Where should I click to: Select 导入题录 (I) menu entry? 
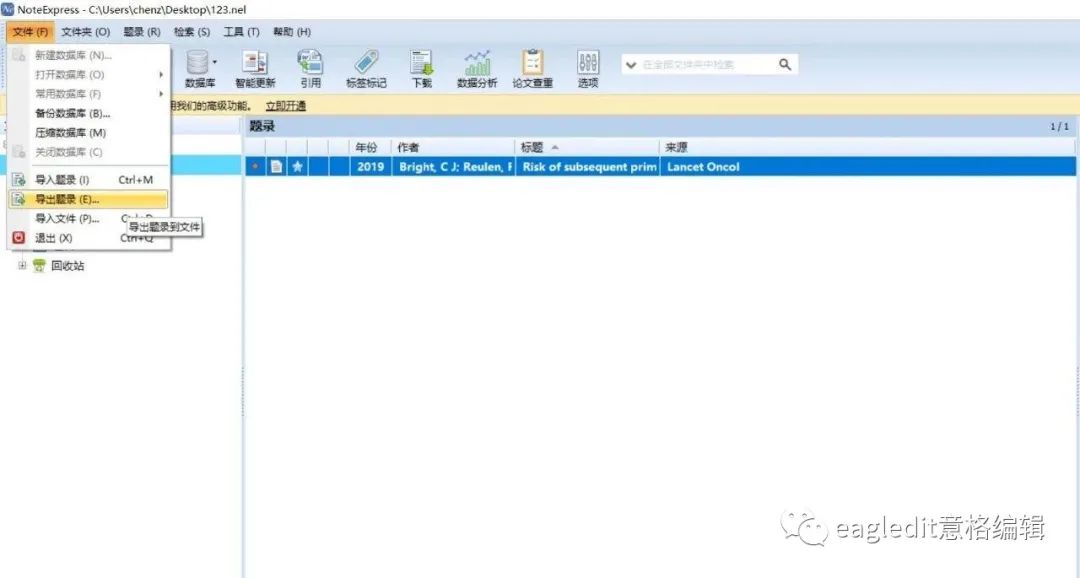pyautogui.click(x=88, y=180)
